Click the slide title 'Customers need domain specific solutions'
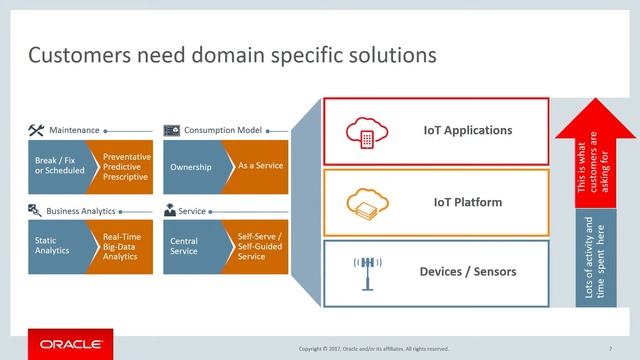 [x=232, y=55]
